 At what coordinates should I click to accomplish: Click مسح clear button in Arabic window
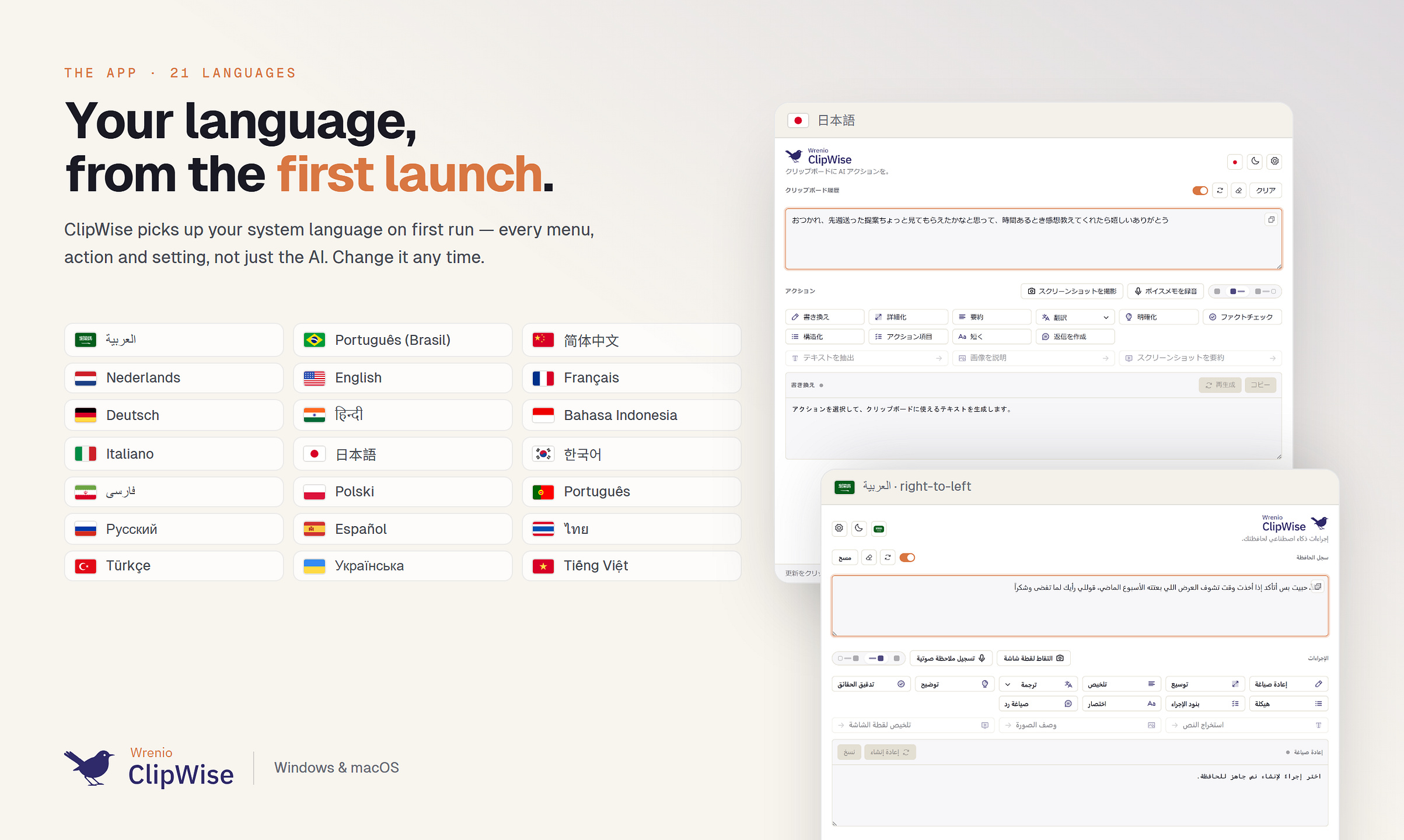(845, 558)
